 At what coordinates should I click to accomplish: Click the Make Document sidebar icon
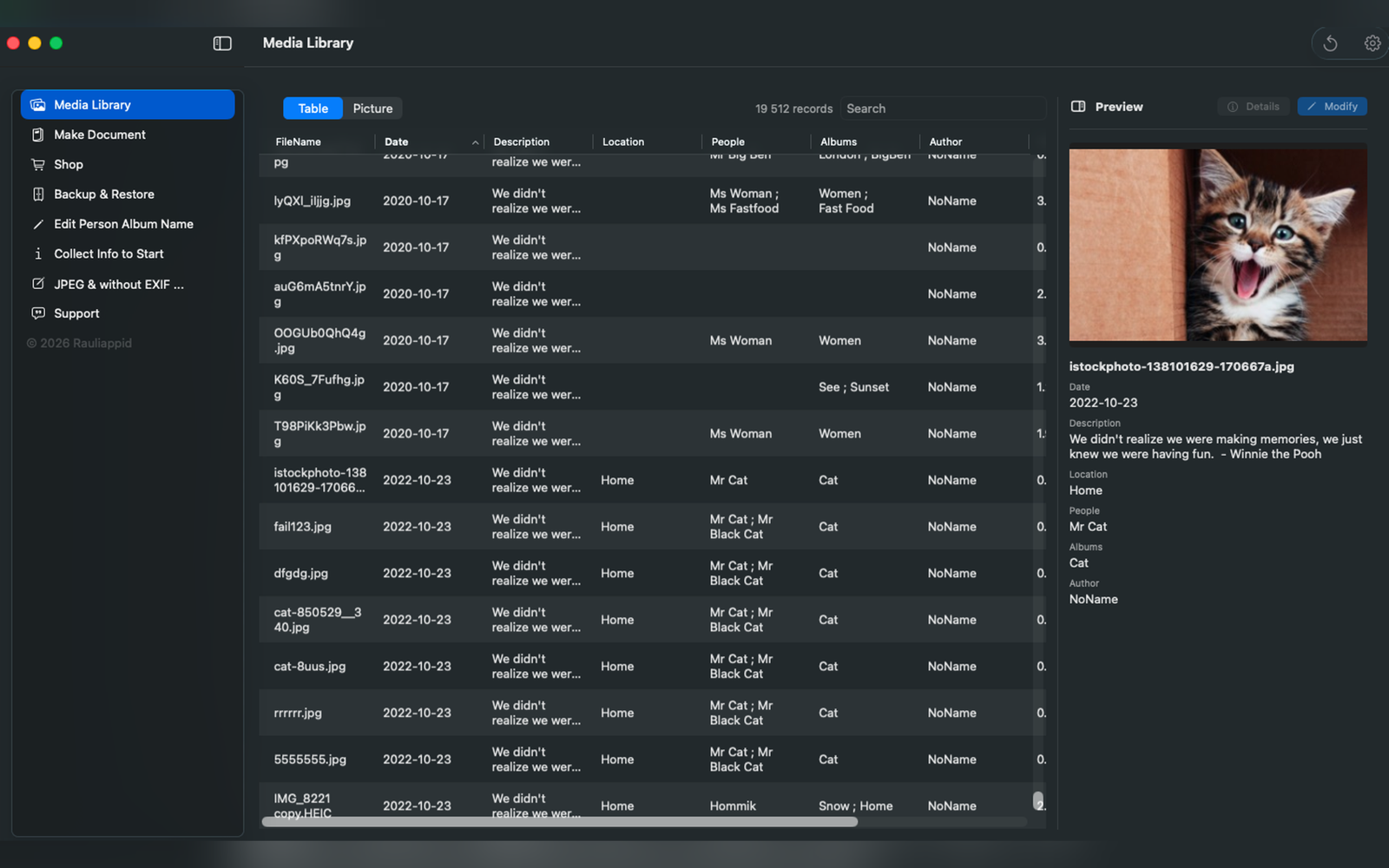tap(38, 135)
